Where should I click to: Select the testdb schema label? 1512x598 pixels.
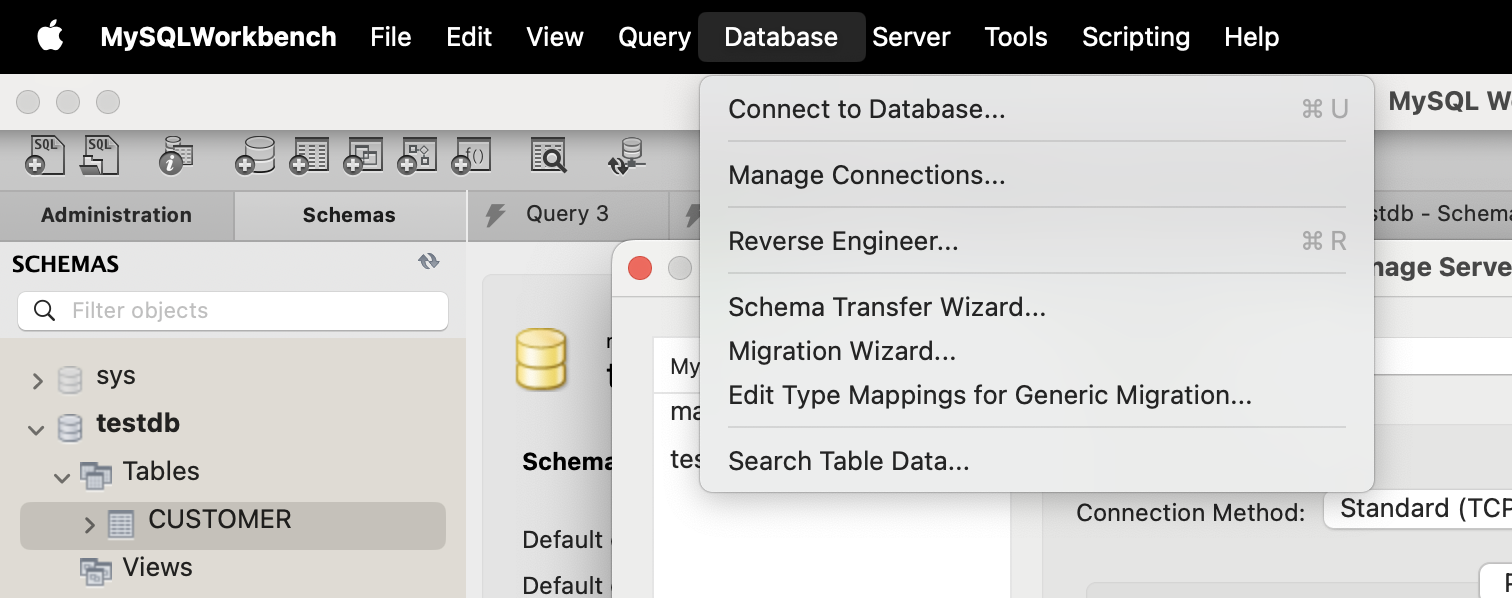pos(138,423)
